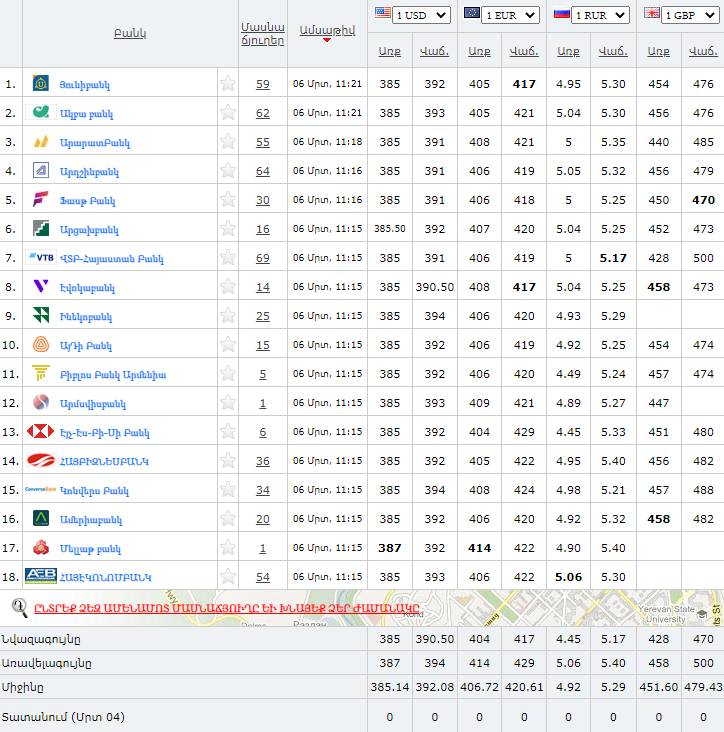724x732 pixels.
Task: Toggle the favorite star in row 13
Action: (228, 431)
